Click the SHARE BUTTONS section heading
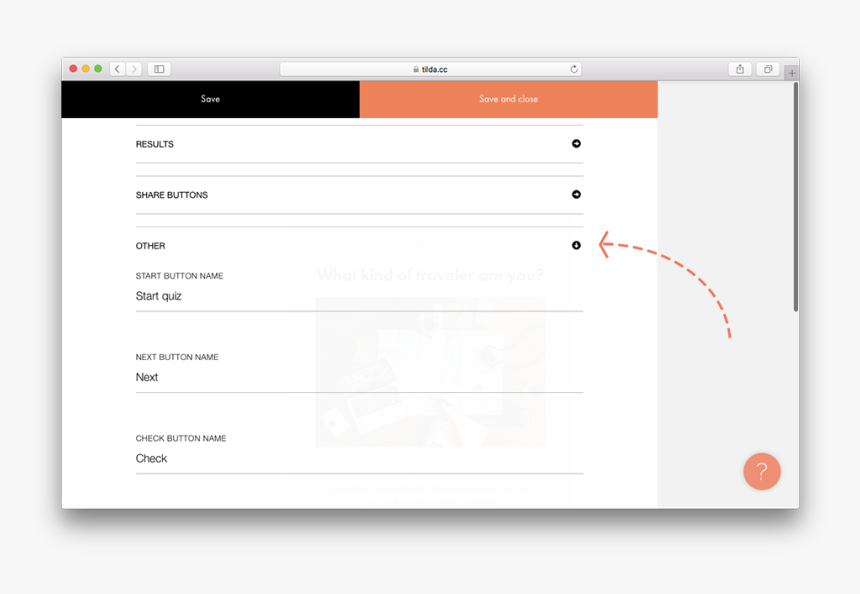Screen dimensions: 860x594 click(172, 195)
